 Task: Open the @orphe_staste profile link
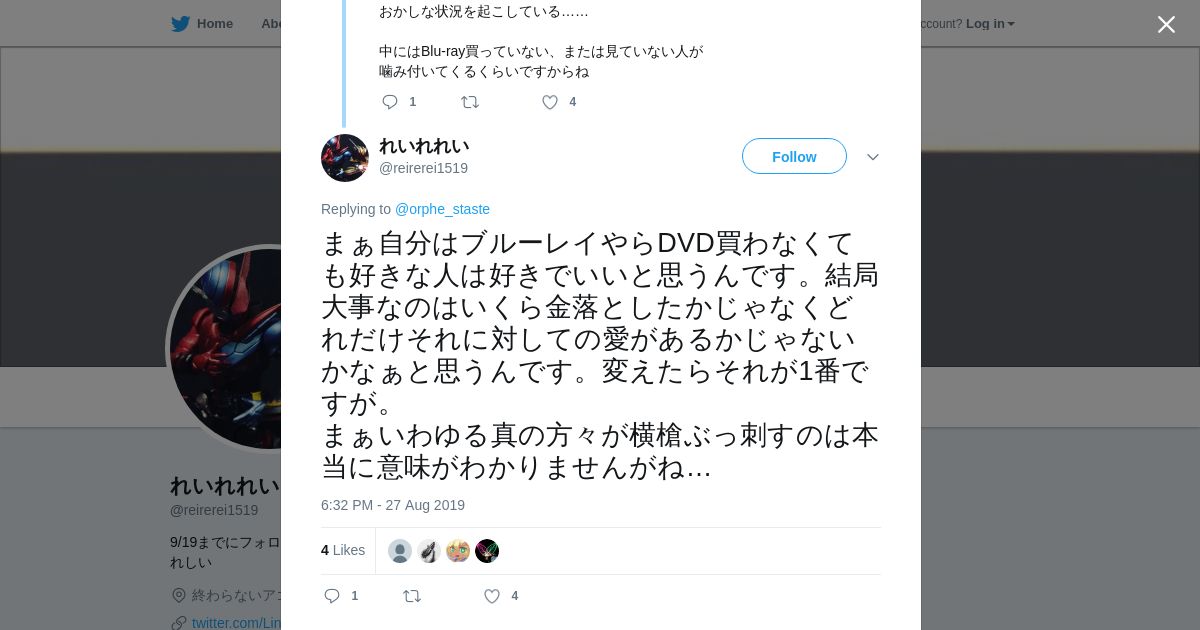pos(442,209)
